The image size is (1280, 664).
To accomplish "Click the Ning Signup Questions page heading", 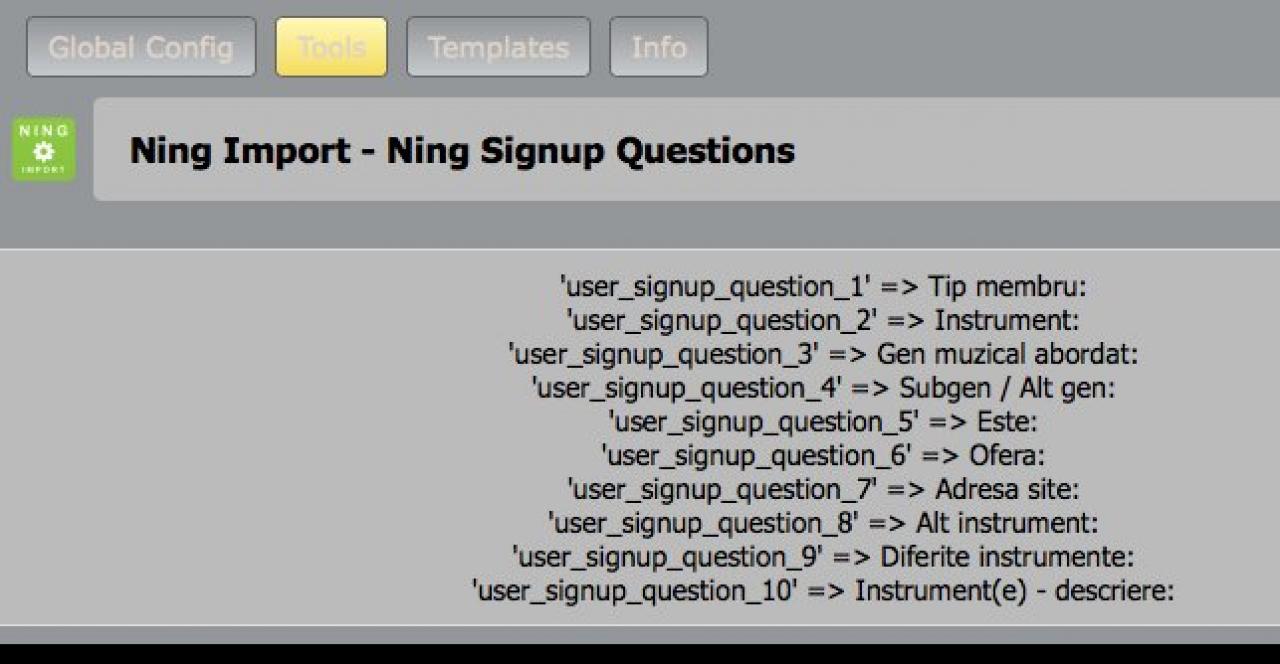I will pos(462,151).
